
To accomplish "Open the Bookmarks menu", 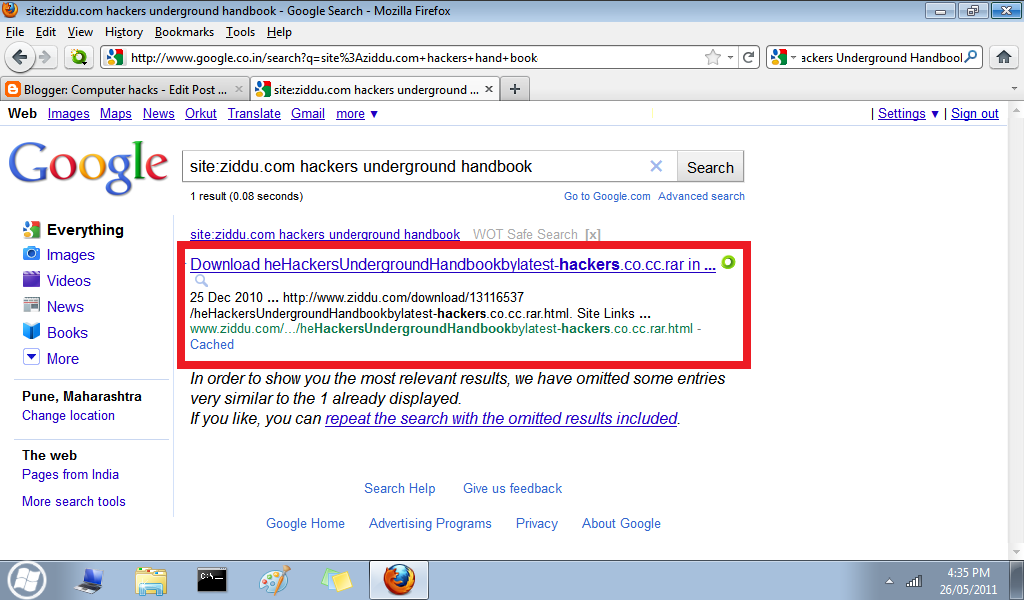I will pyautogui.click(x=184, y=32).
